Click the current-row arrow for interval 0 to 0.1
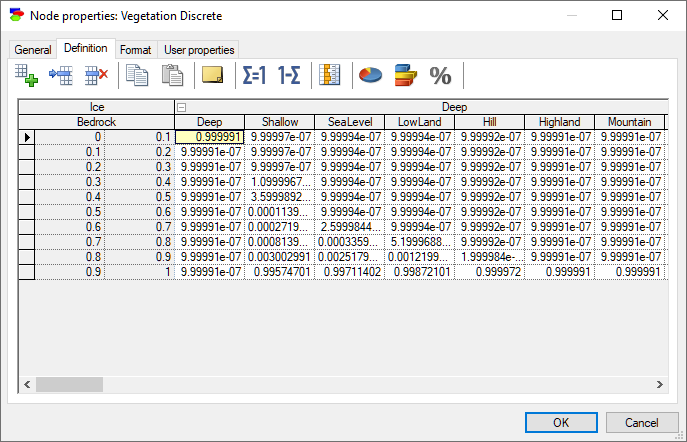The image size is (687, 442). click(27, 137)
